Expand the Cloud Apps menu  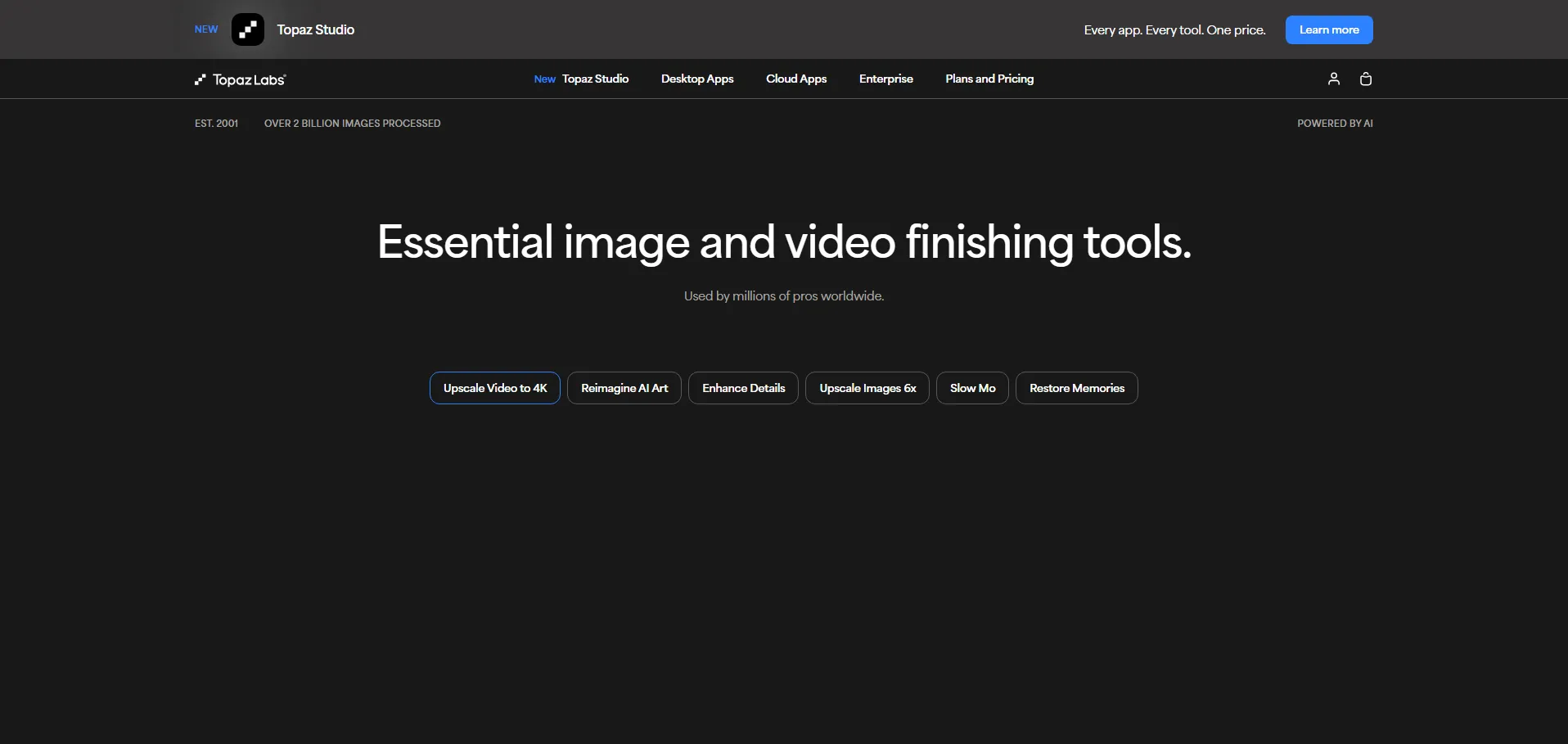click(x=796, y=79)
